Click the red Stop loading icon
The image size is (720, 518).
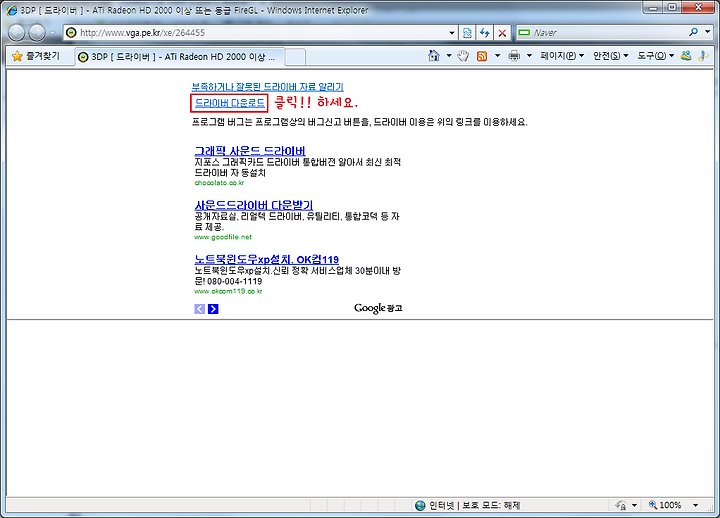pyautogui.click(x=502, y=33)
